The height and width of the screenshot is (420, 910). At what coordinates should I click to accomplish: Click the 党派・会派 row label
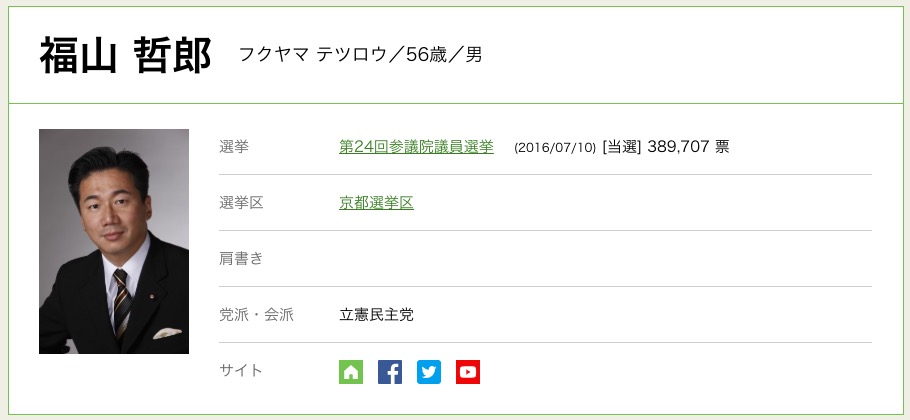point(256,315)
